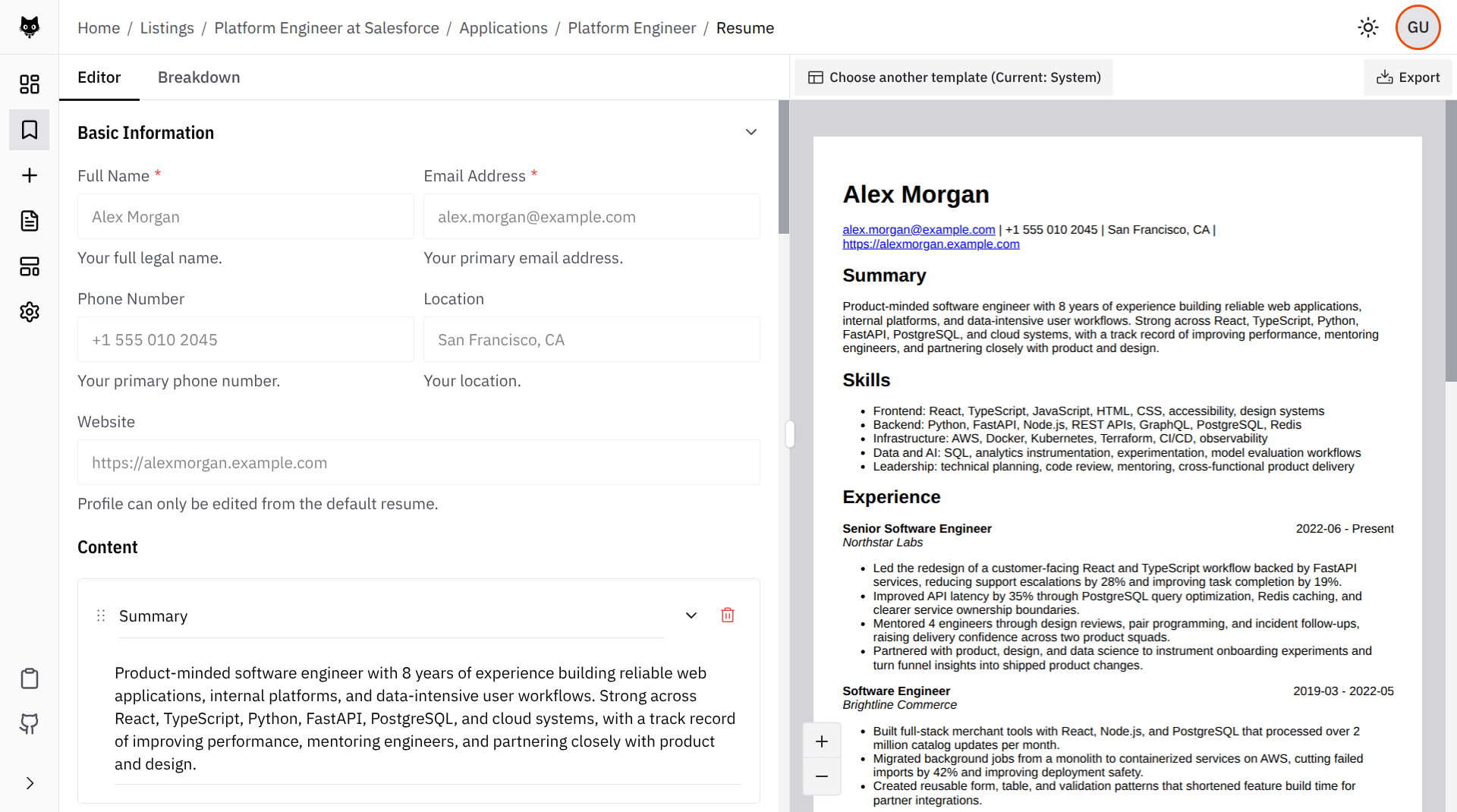Screen dimensions: 1457x812
Task: Open the email link in resume preview
Action: point(918,229)
